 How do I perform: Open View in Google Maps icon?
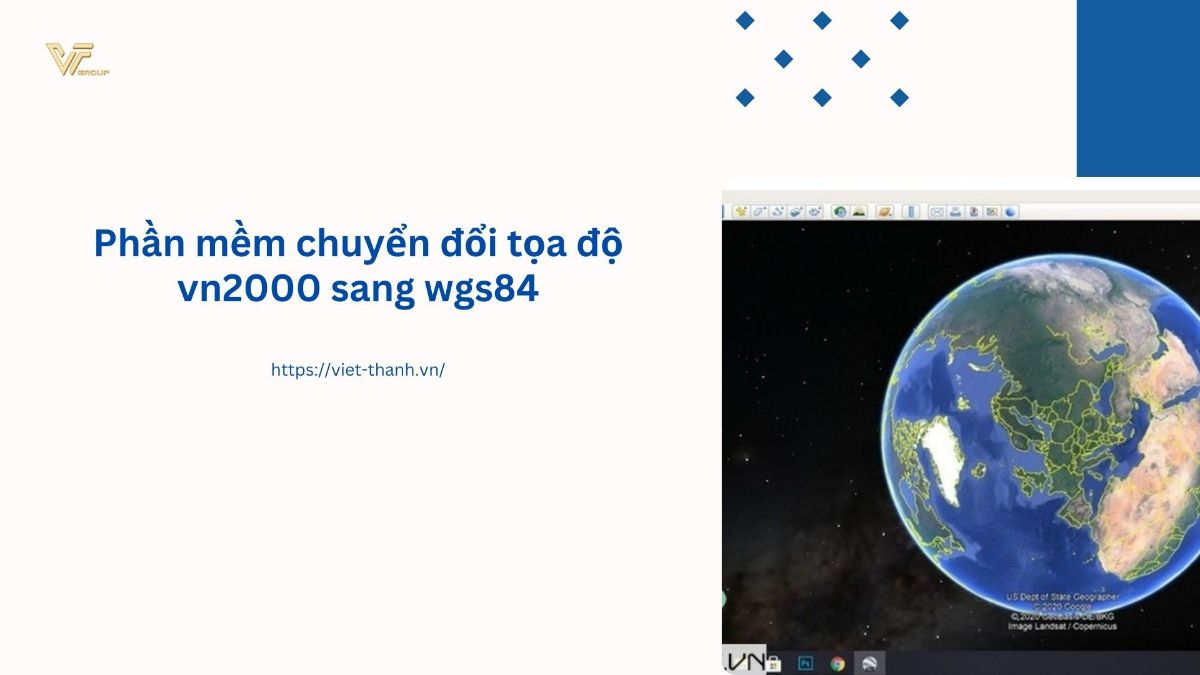(992, 211)
